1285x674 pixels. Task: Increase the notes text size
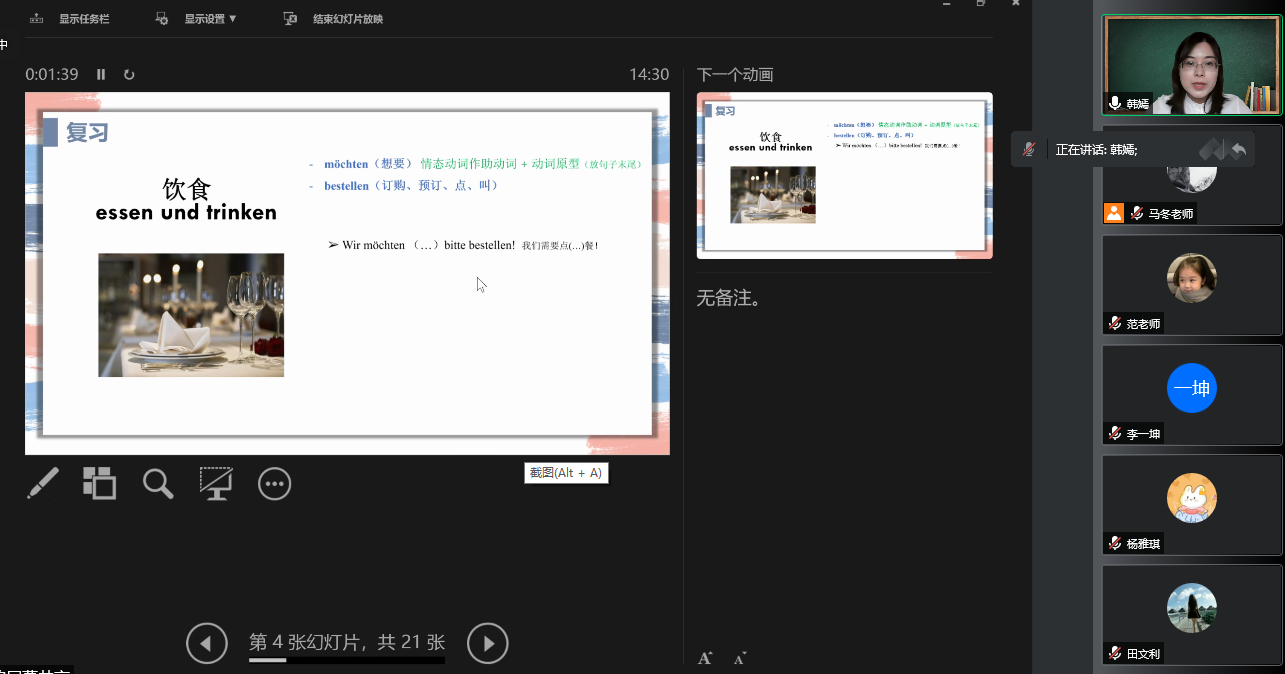point(705,657)
